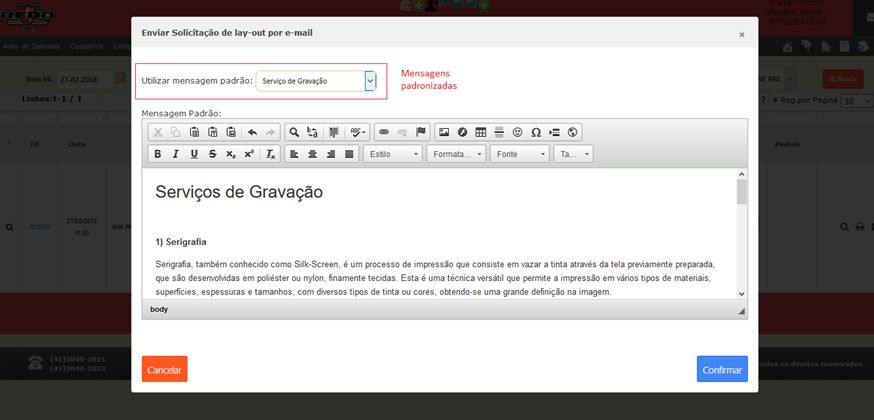Toggle Underline formatting
This screenshot has height=420, width=874.
coord(194,154)
